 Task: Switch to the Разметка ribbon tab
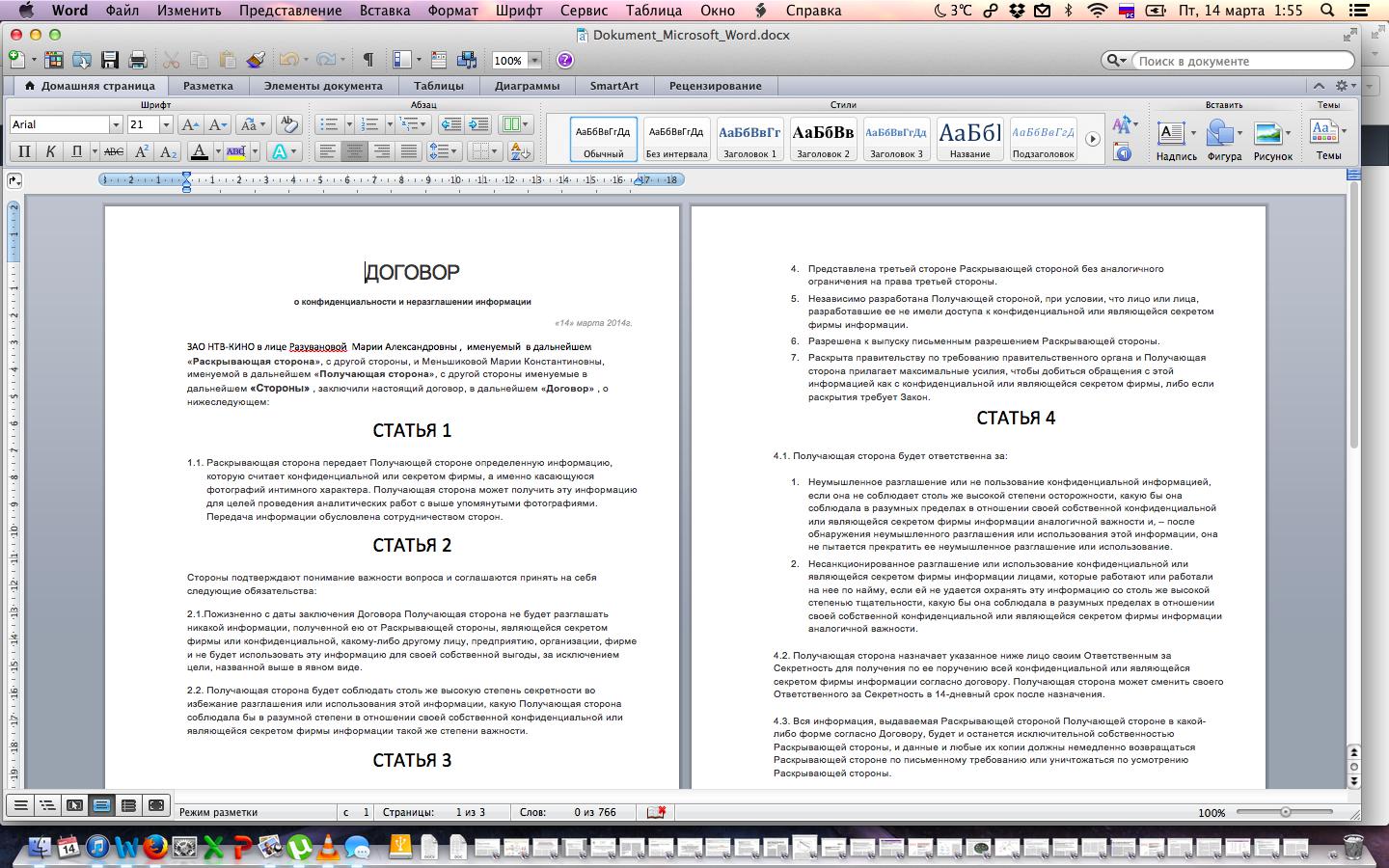208,86
